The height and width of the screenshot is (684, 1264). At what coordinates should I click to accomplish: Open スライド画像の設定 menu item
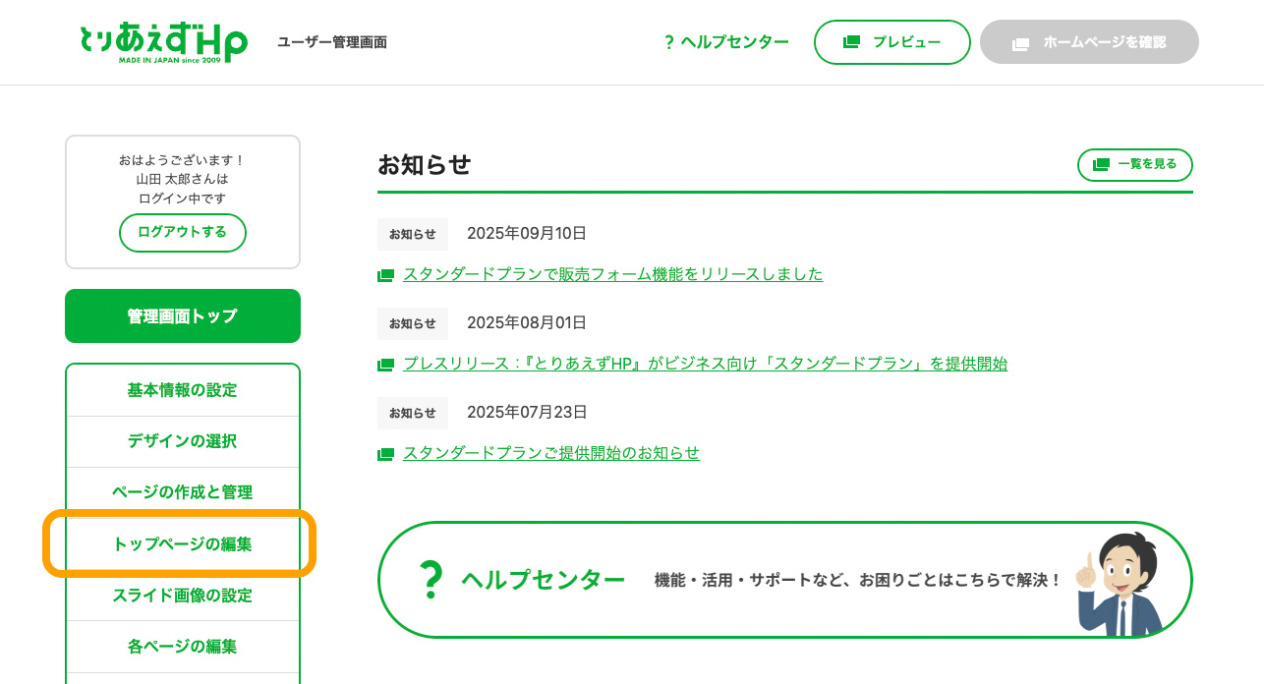pos(182,595)
